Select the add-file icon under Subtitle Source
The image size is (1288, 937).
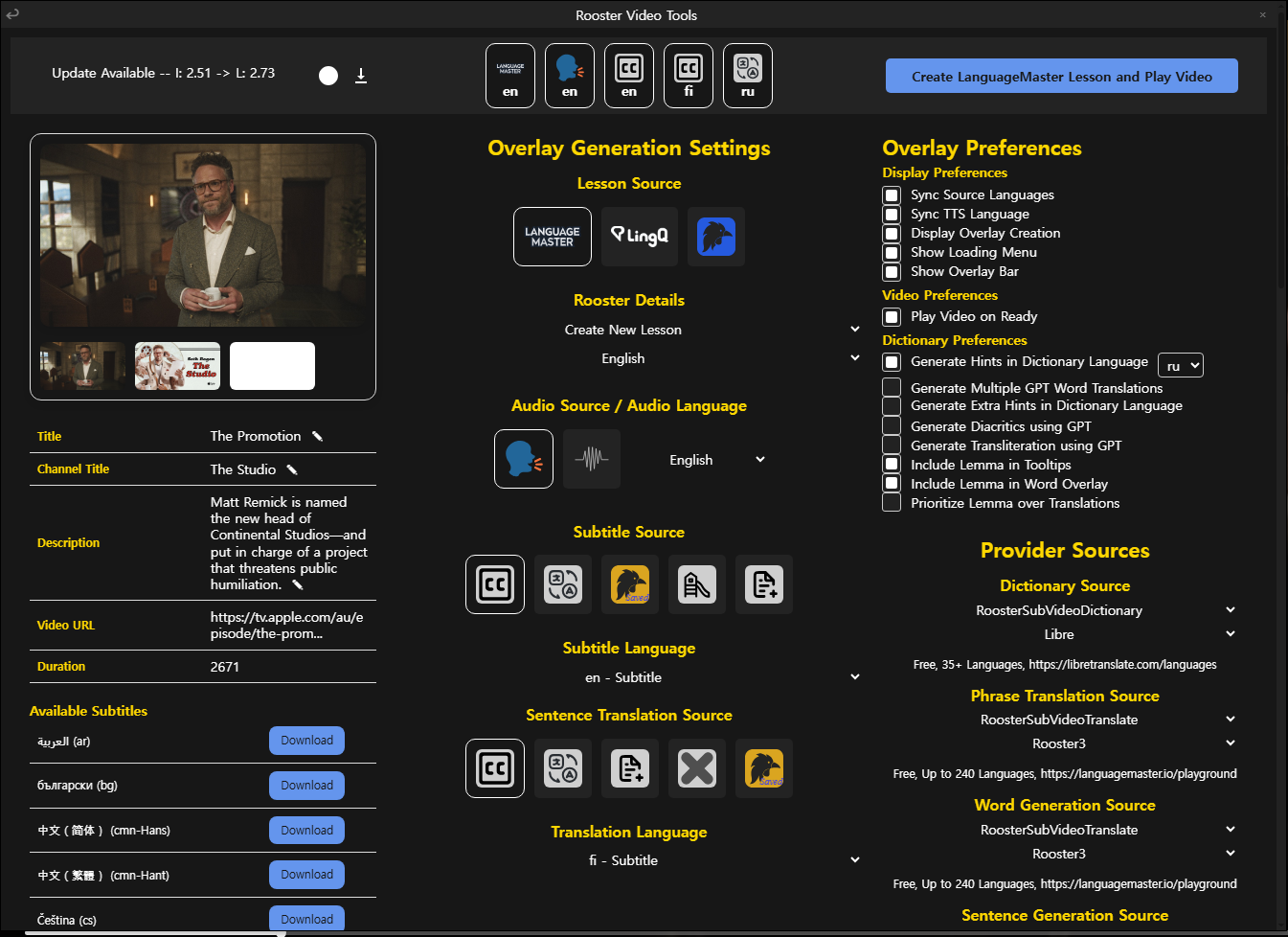click(764, 584)
